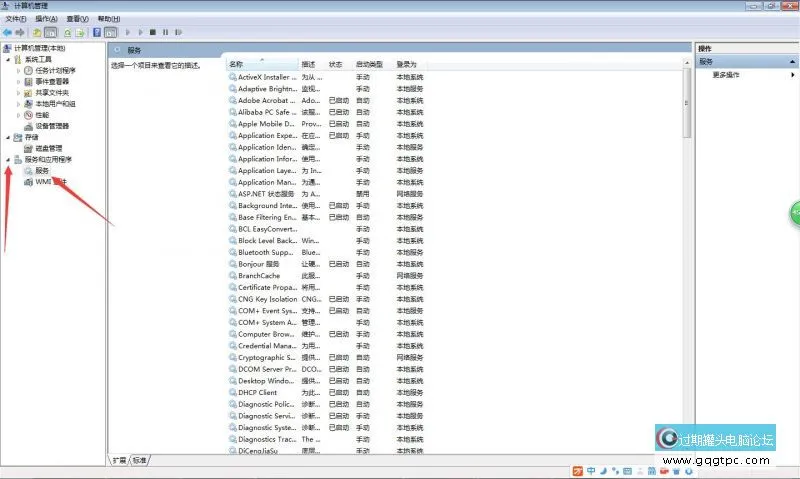Click the gear icon of DHCP Client service
The height and width of the screenshot is (479, 800).
pyautogui.click(x=232, y=392)
